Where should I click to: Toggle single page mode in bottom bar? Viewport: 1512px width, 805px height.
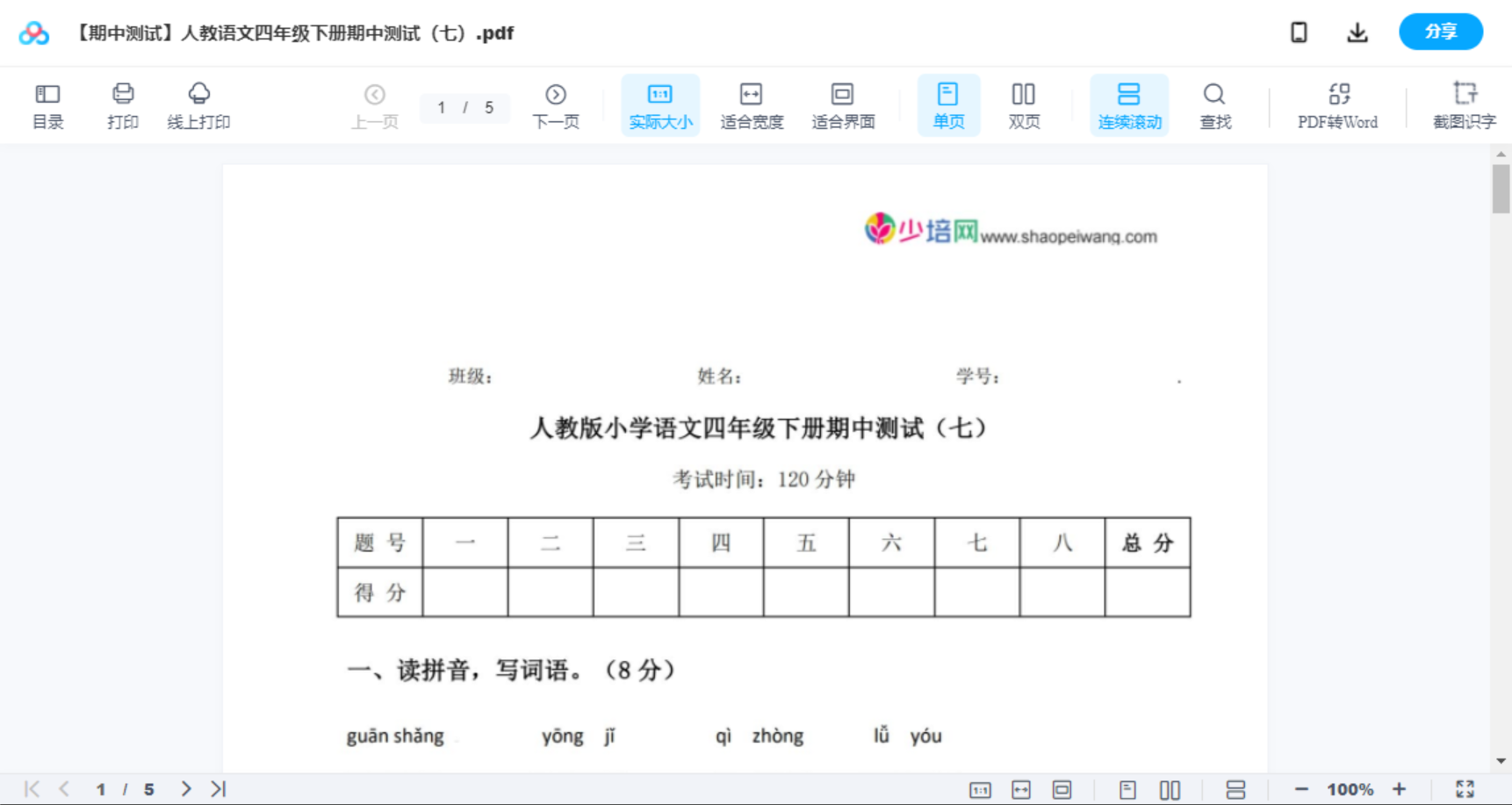pyautogui.click(x=1127, y=788)
